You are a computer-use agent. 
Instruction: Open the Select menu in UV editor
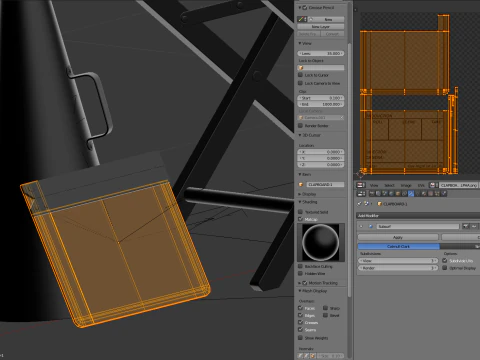click(x=389, y=185)
